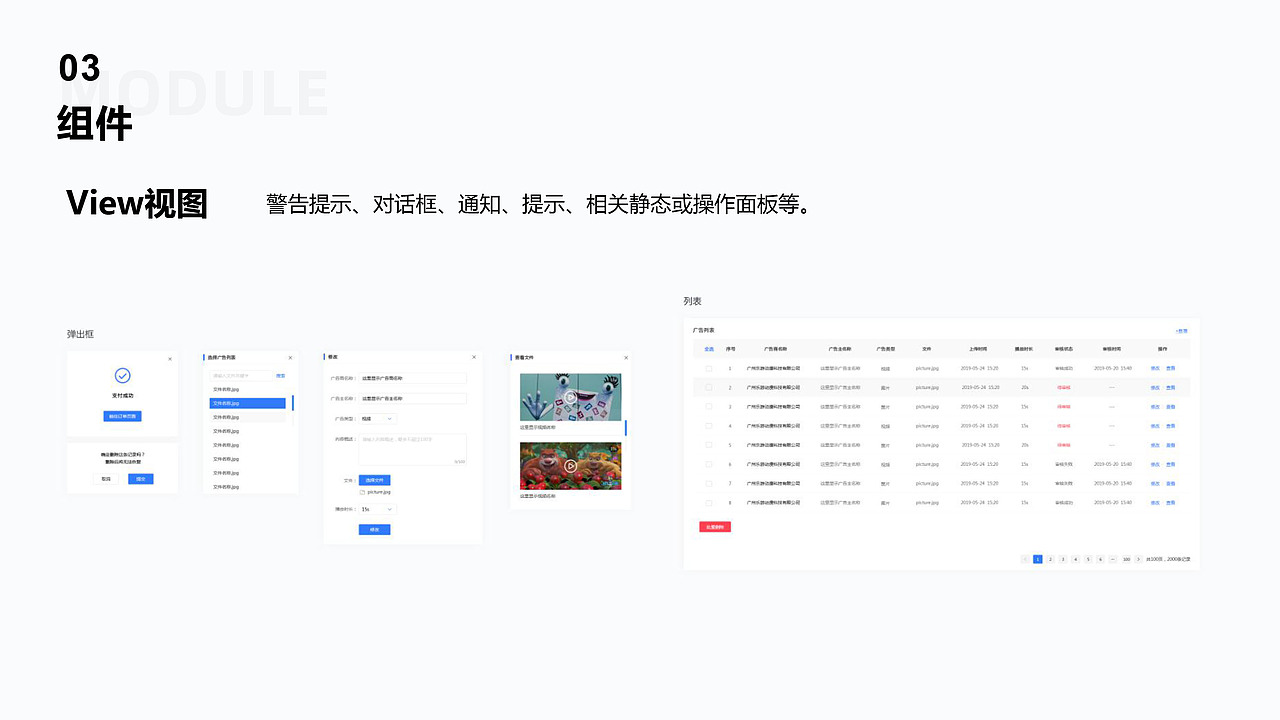Play the bottom video thumbnail
This screenshot has width=1280, height=720.
[x=570, y=465]
